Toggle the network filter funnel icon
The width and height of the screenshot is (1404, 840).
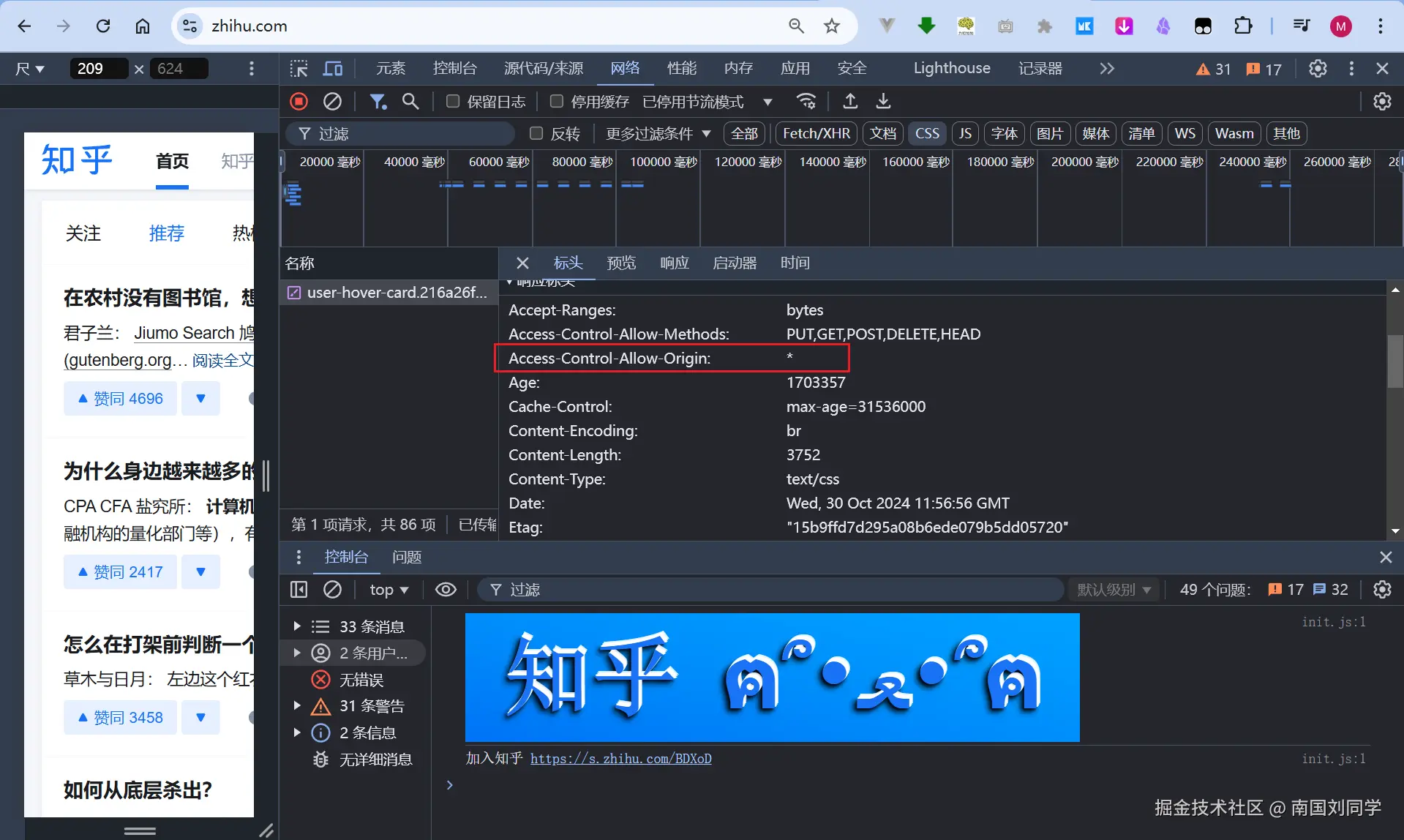tap(378, 101)
